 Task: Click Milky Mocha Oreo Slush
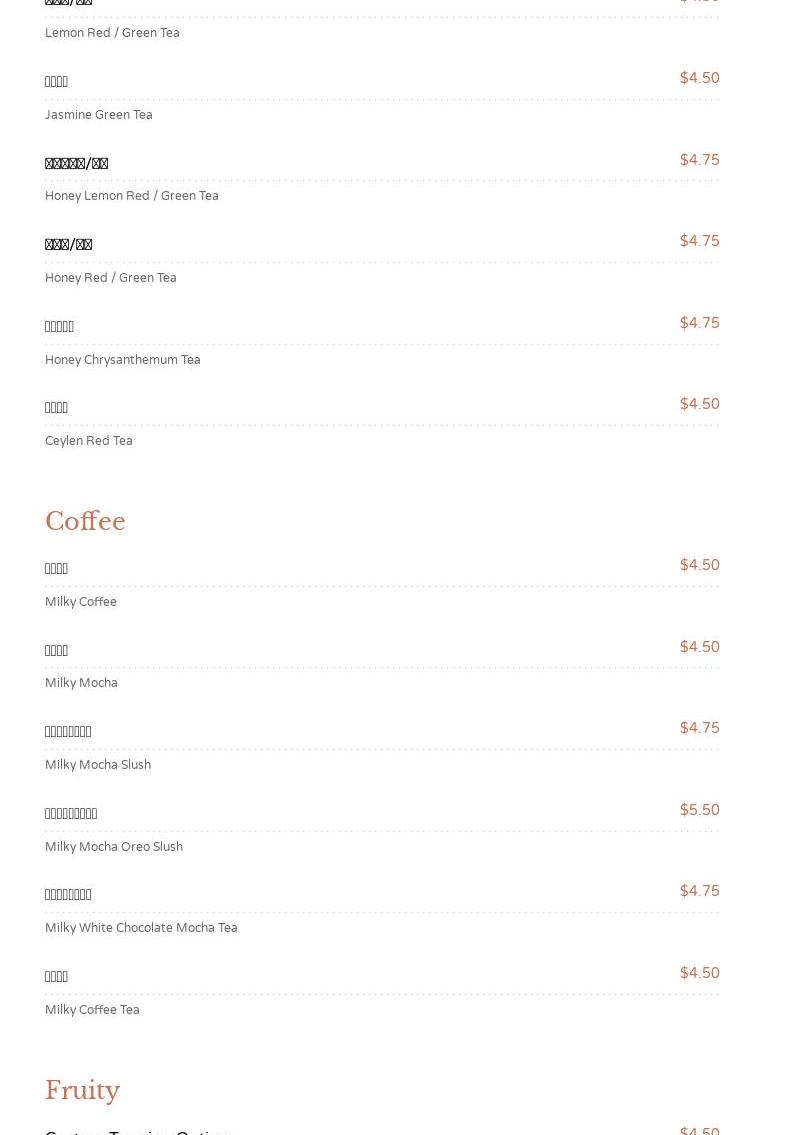click(x=114, y=846)
